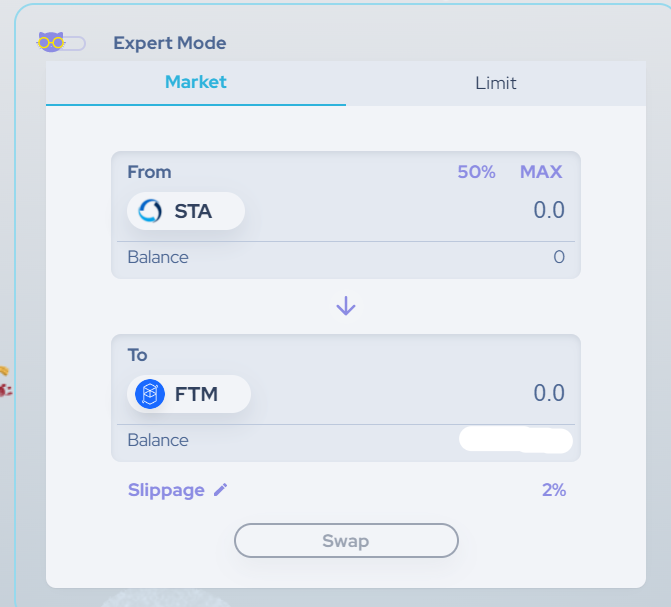Open the FTM token selector
Screen dimensions: 671x607
pos(189,394)
